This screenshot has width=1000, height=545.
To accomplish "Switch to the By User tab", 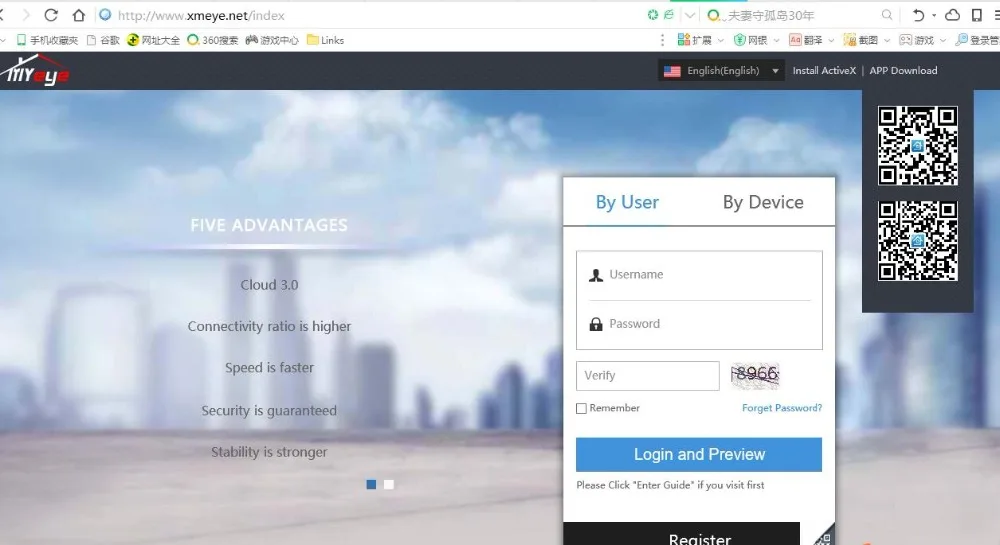I will tap(627, 202).
